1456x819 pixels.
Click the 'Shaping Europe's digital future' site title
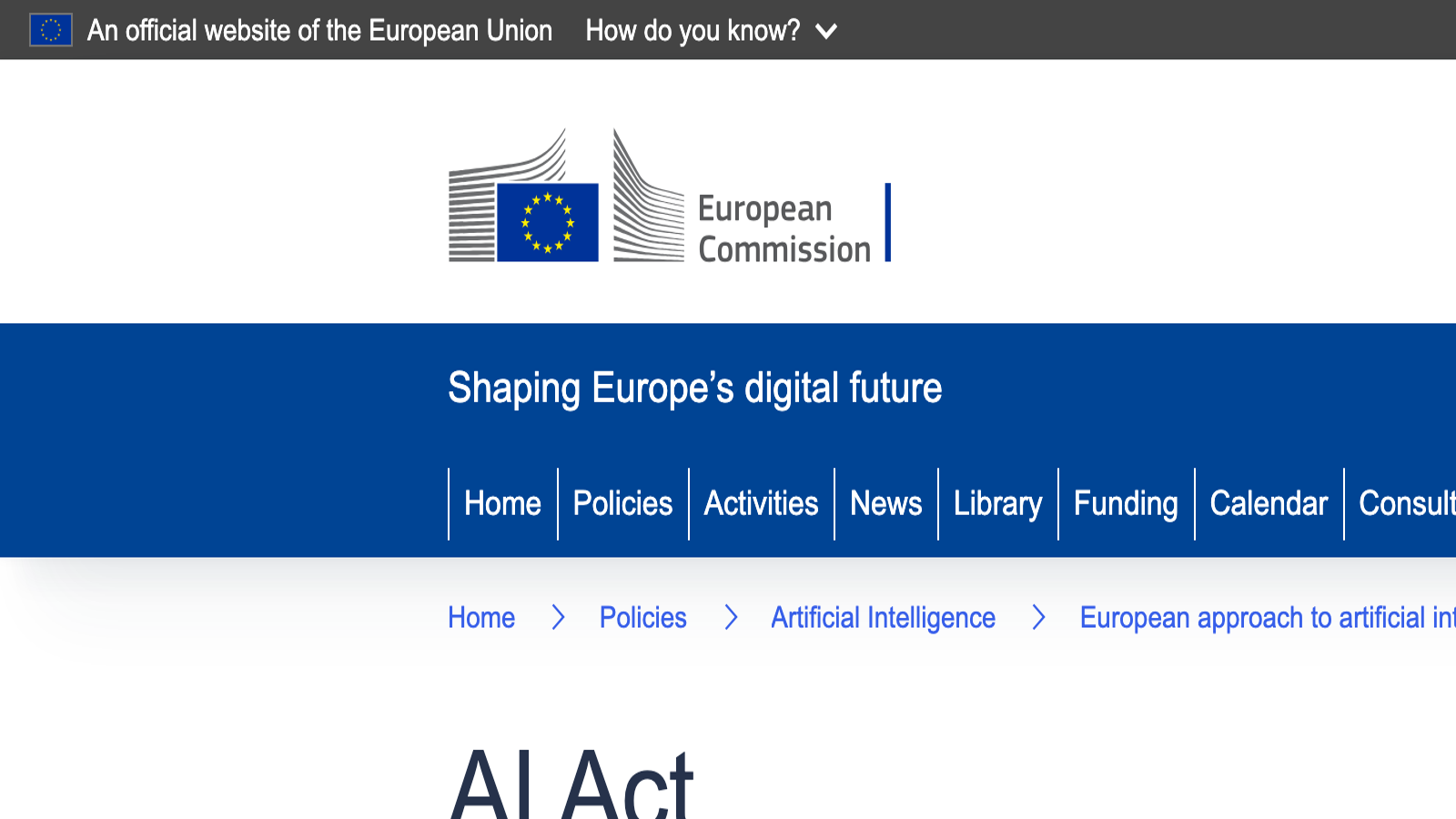click(694, 388)
